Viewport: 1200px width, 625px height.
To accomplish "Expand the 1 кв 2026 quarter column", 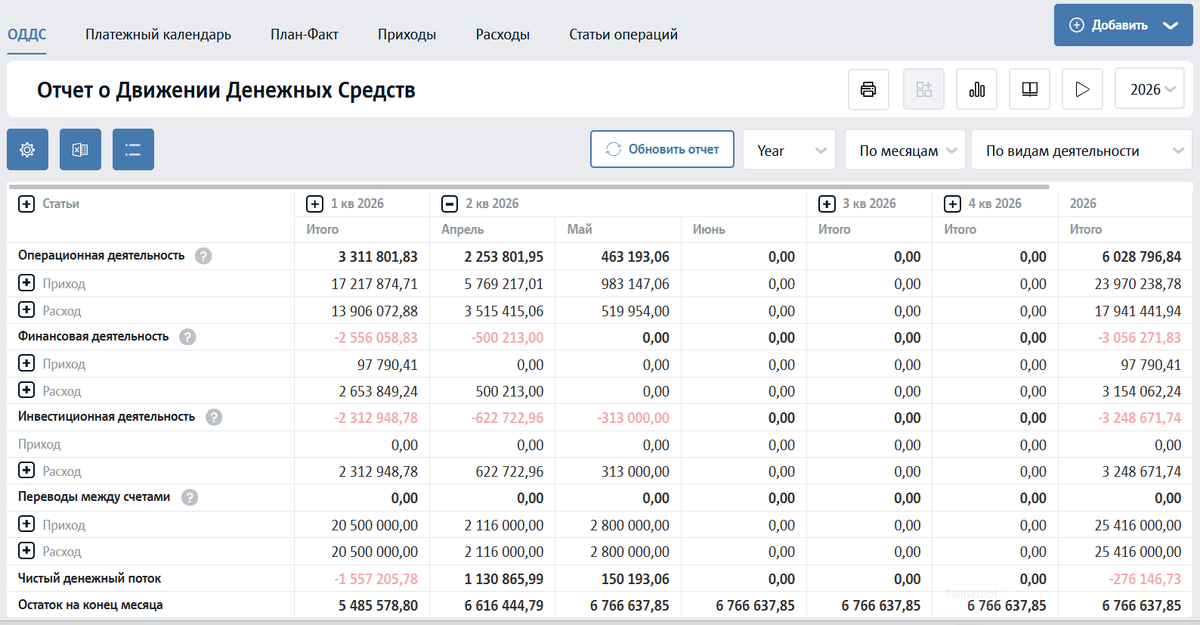I will [x=314, y=203].
